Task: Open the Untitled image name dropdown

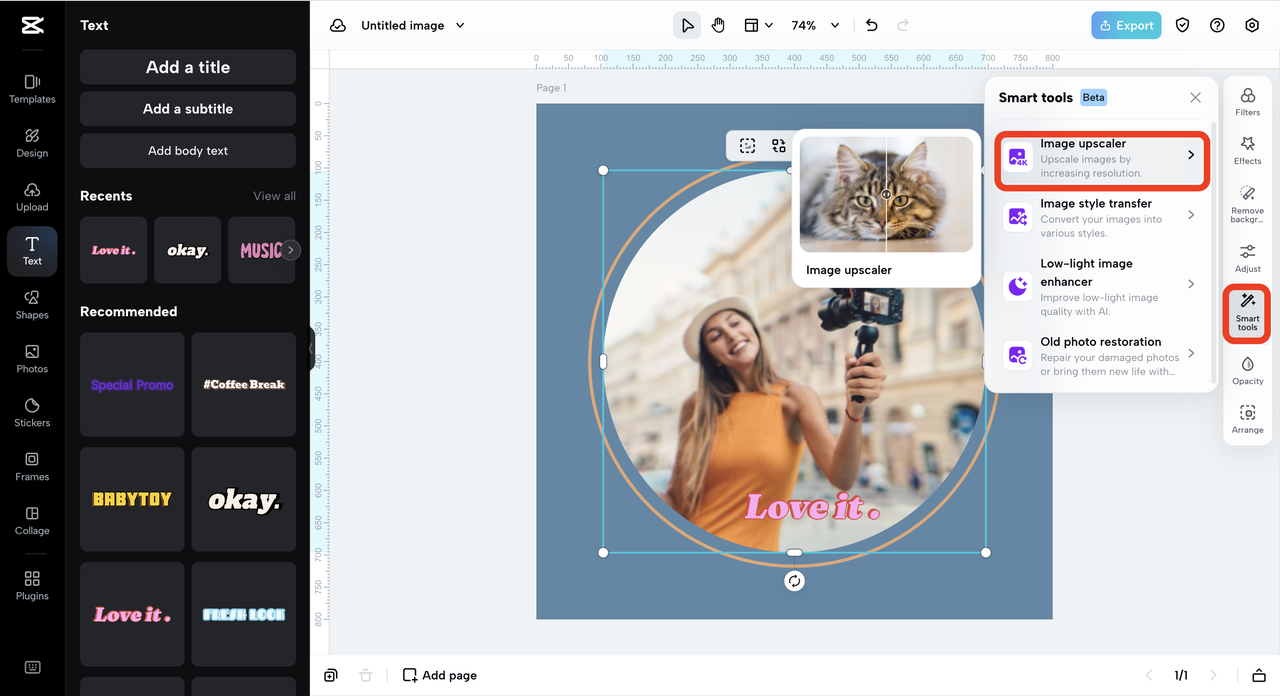Action: (413, 25)
